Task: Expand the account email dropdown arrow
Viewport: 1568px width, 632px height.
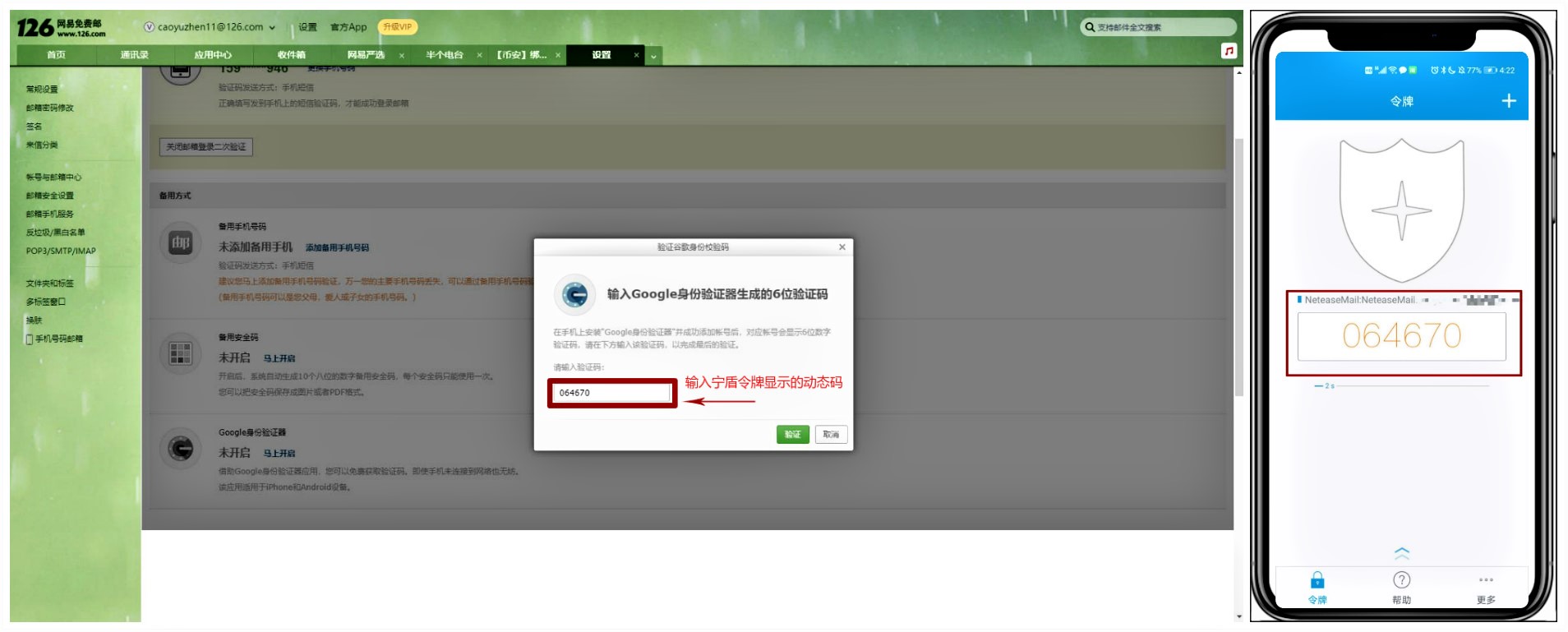Action: click(272, 28)
